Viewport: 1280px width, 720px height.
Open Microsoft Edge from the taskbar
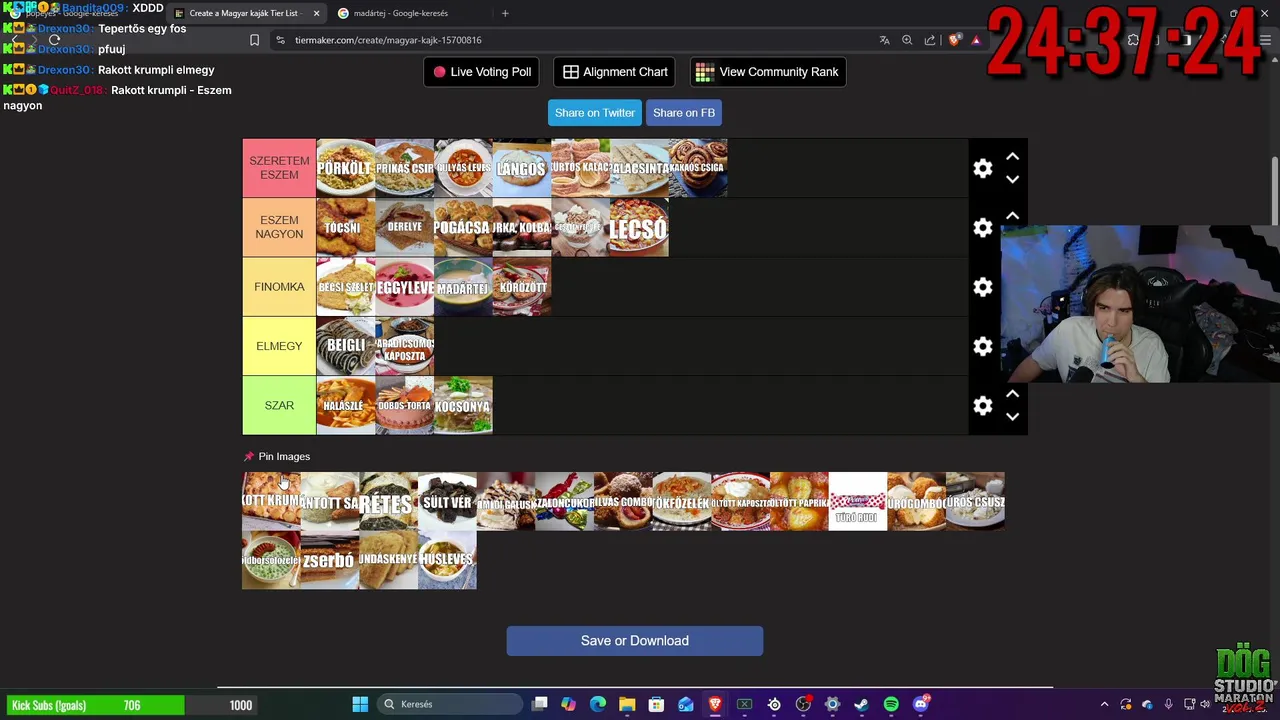coord(598,704)
